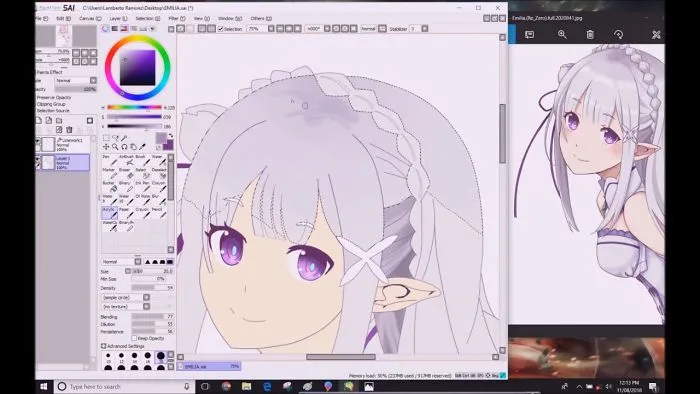Create a new layer folder
The width and height of the screenshot is (700, 394).
click(59, 120)
